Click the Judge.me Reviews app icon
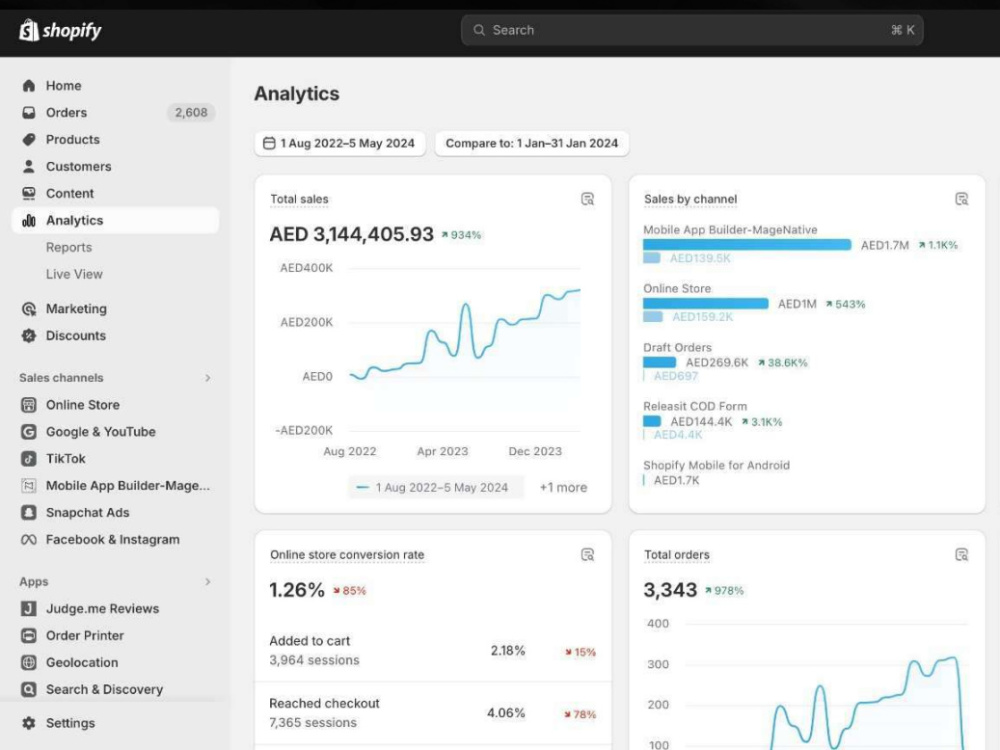 (29, 608)
